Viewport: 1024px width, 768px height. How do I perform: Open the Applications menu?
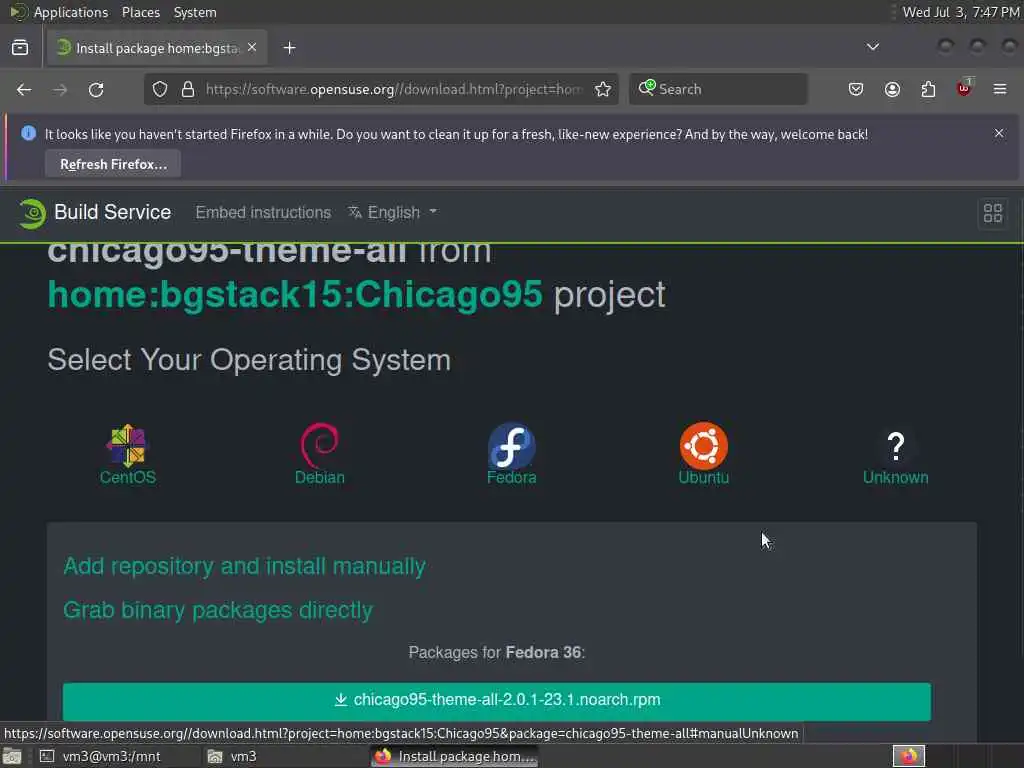[x=59, y=12]
